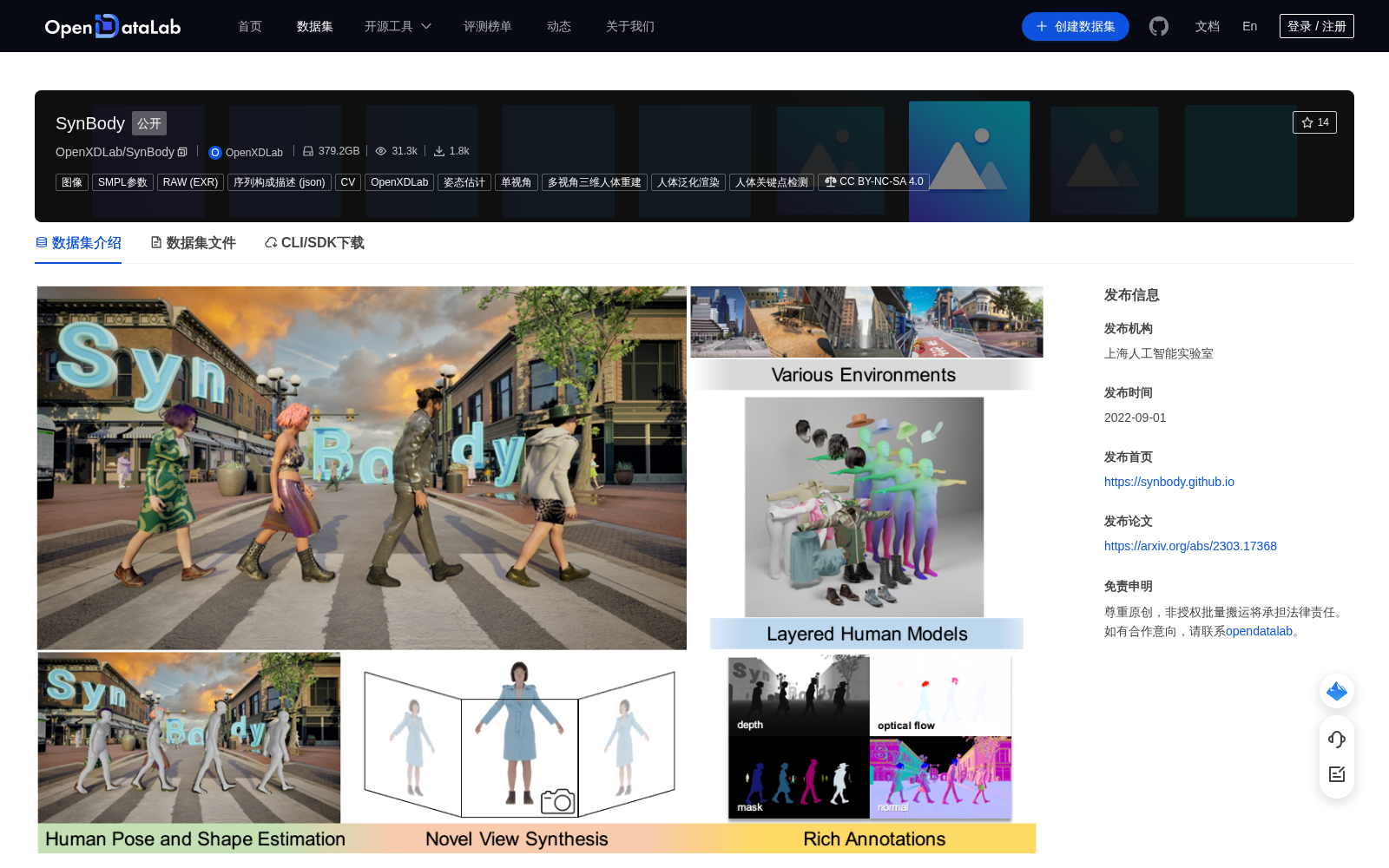
Task: Copy the OpenXDLab/SynBody path icon
Action: [x=182, y=152]
